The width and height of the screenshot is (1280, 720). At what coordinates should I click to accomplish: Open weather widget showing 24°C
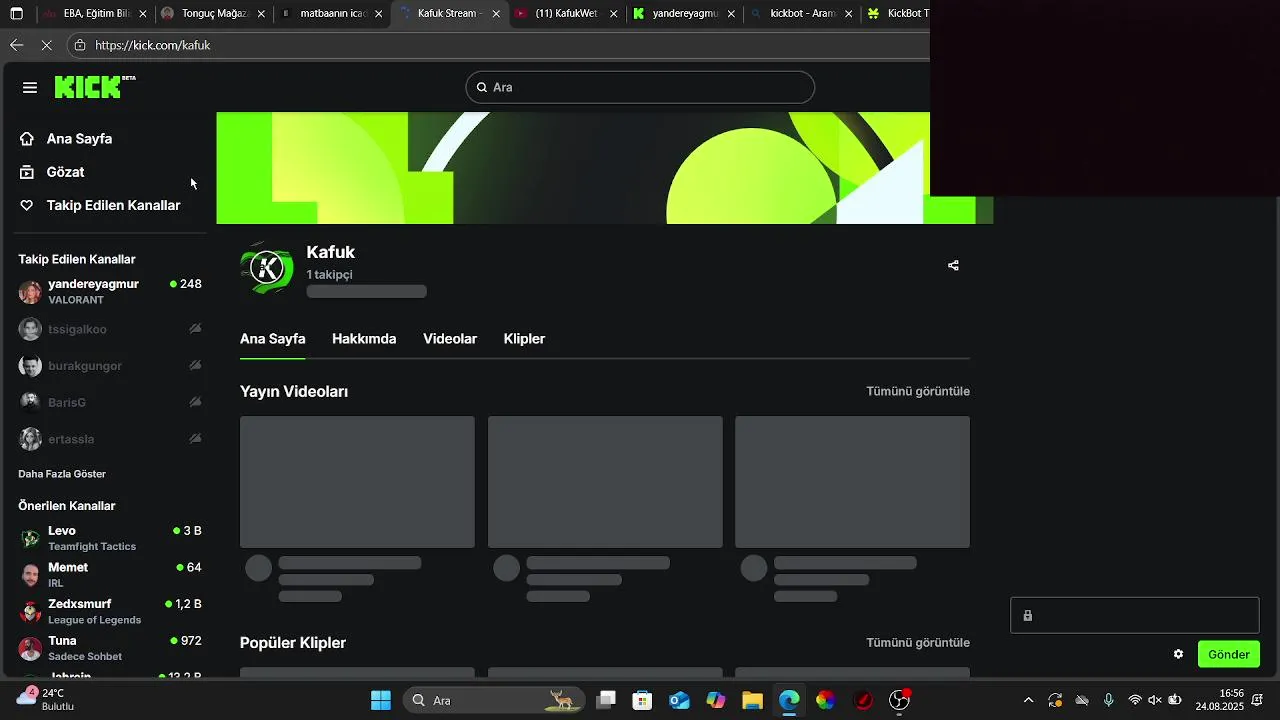click(46, 700)
